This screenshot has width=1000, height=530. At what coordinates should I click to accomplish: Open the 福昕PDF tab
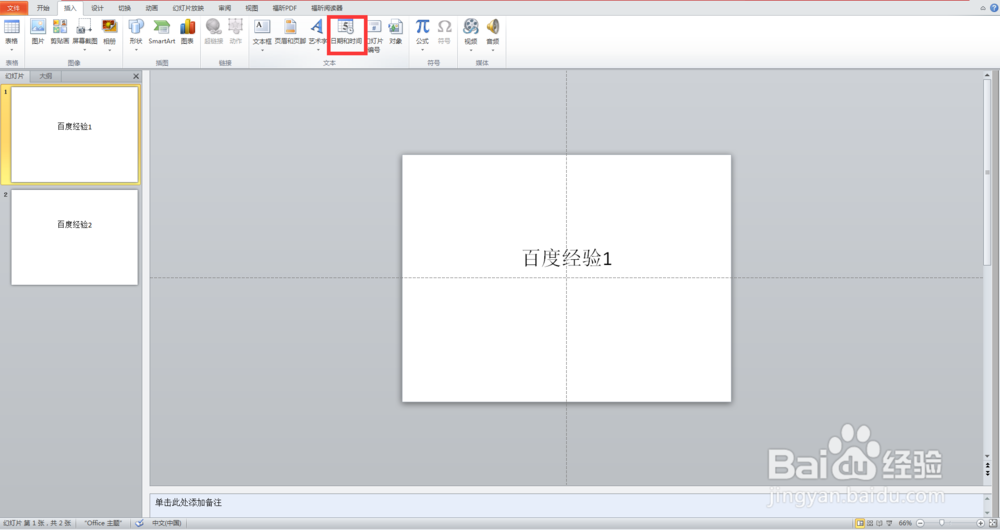[x=284, y=8]
